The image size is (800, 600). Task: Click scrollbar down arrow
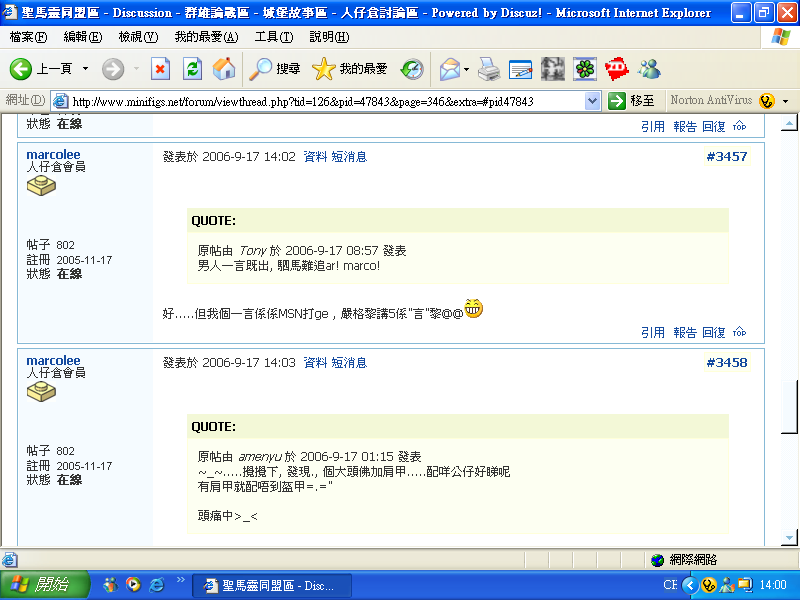point(789,537)
